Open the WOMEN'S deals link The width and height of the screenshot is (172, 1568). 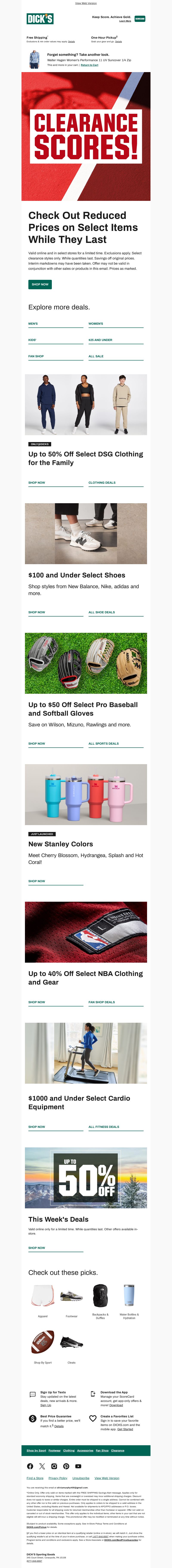96,324
